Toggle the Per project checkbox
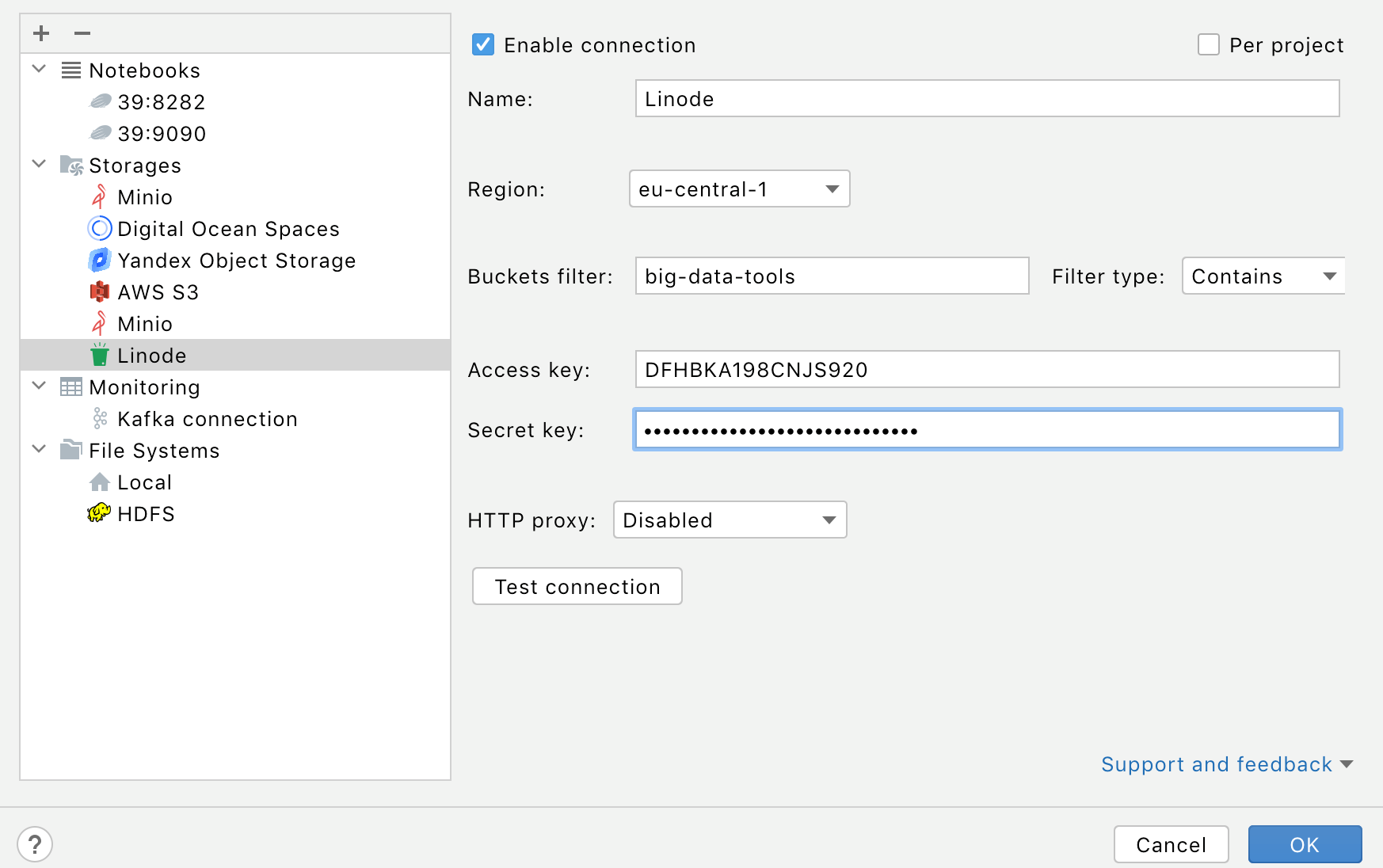This screenshot has width=1383, height=868. coord(1209,44)
